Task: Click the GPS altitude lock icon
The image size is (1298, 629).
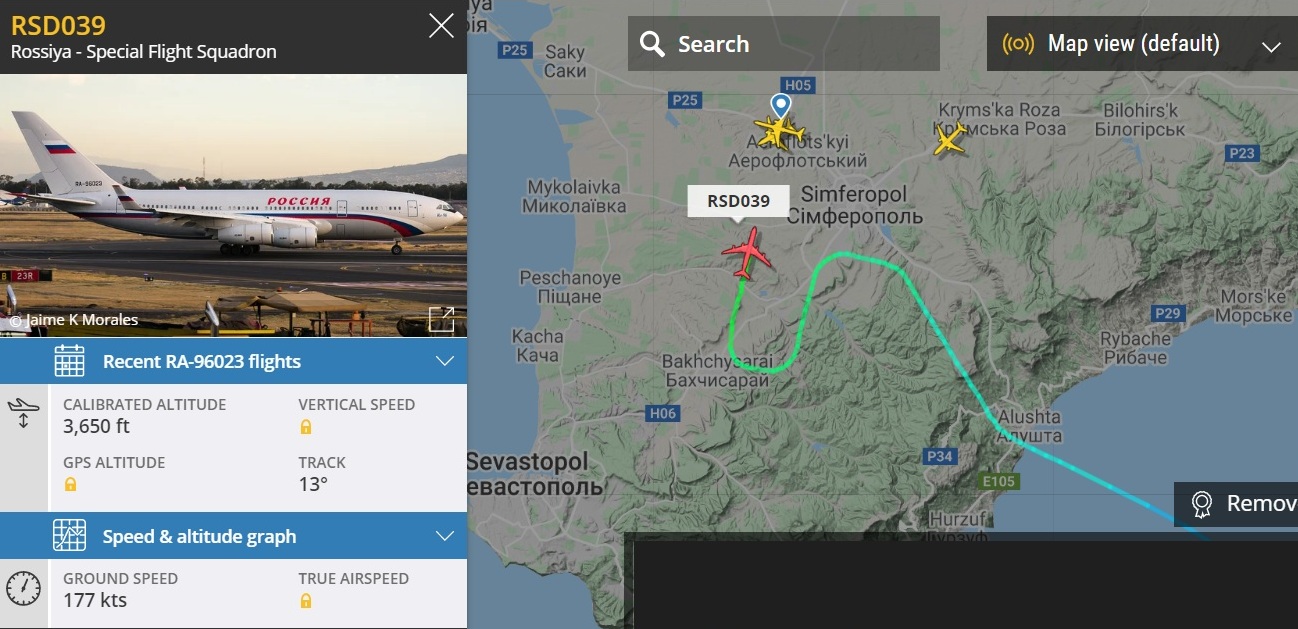Action: coord(70,485)
